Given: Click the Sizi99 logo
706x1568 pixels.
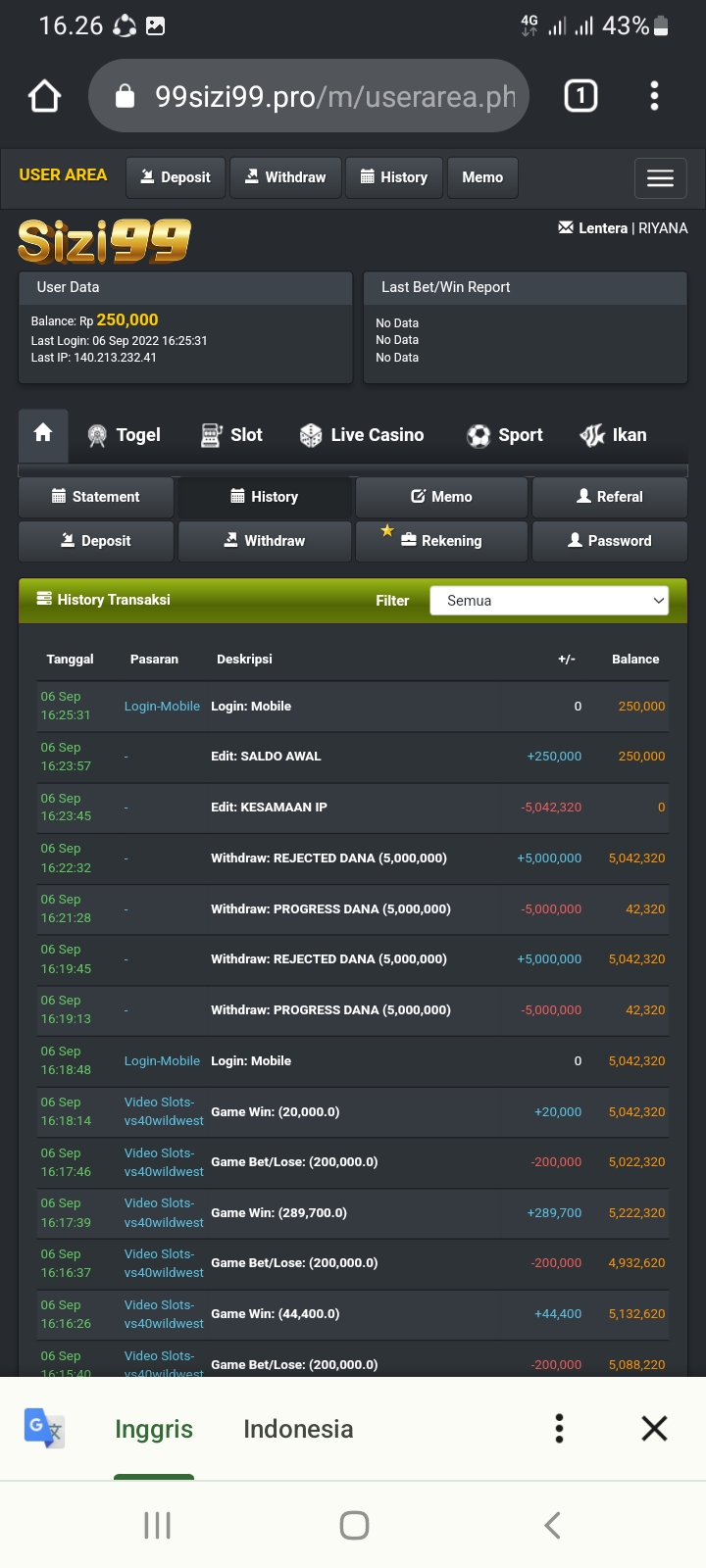Looking at the screenshot, I should [x=104, y=241].
